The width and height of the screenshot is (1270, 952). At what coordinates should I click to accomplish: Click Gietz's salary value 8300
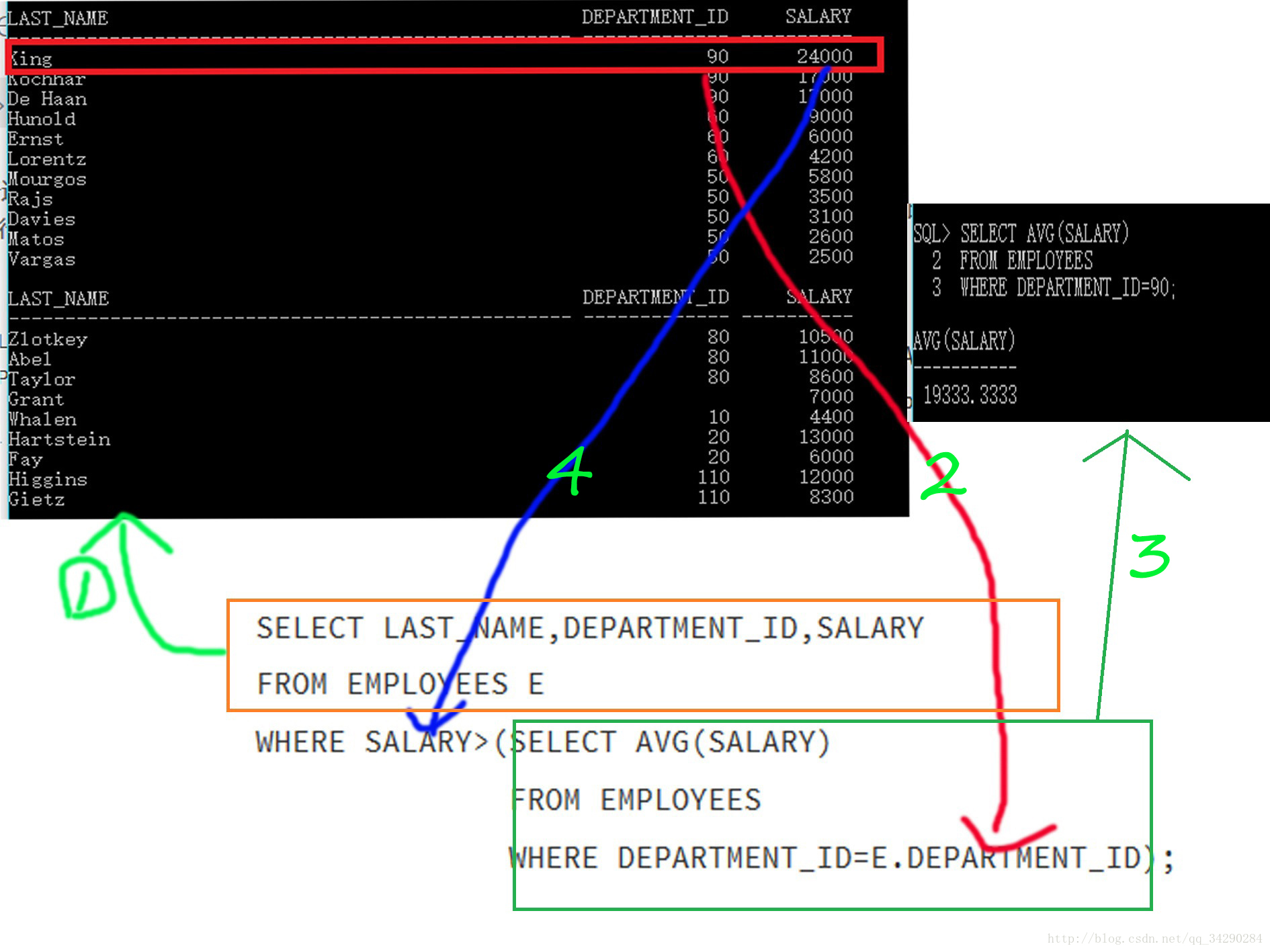(831, 497)
